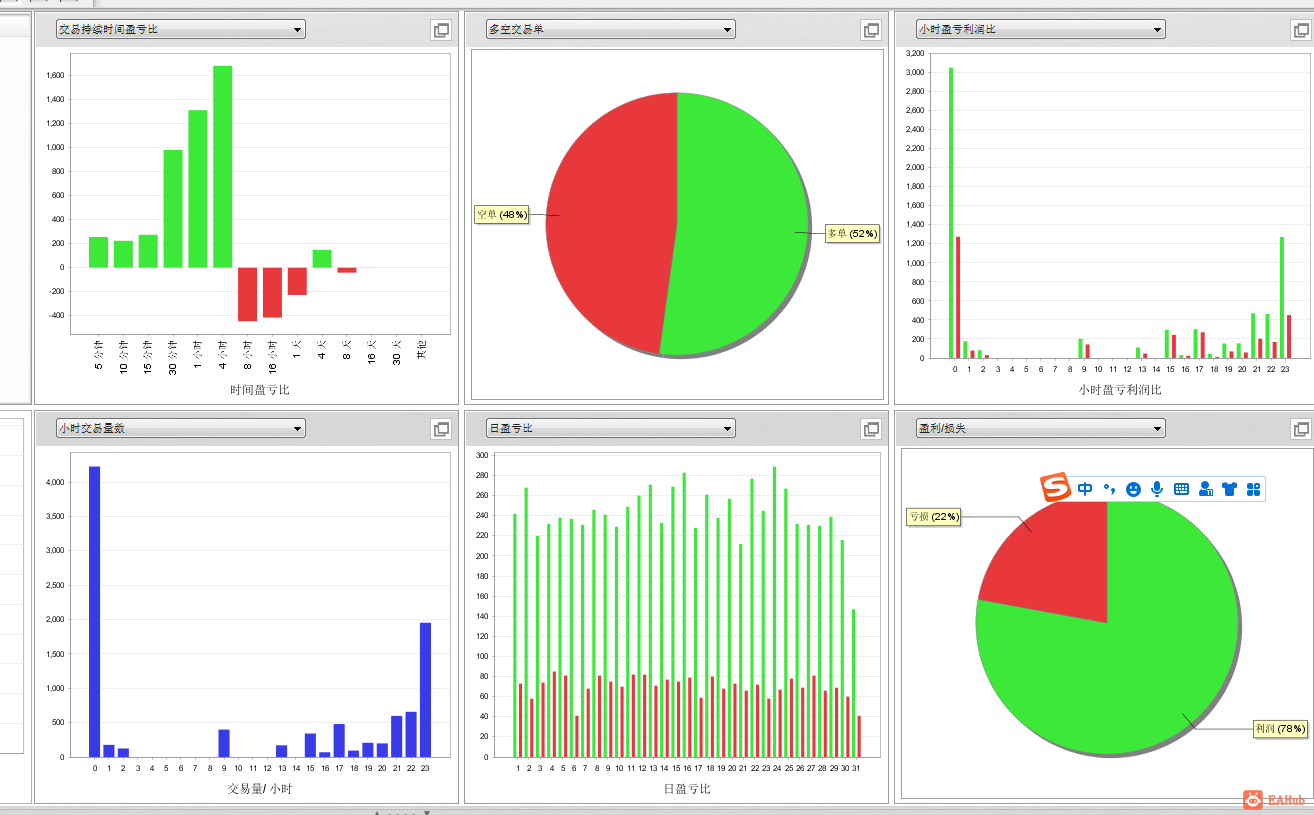Click the 空单 (48%) pie label
This screenshot has width=1314, height=815.
501,215
